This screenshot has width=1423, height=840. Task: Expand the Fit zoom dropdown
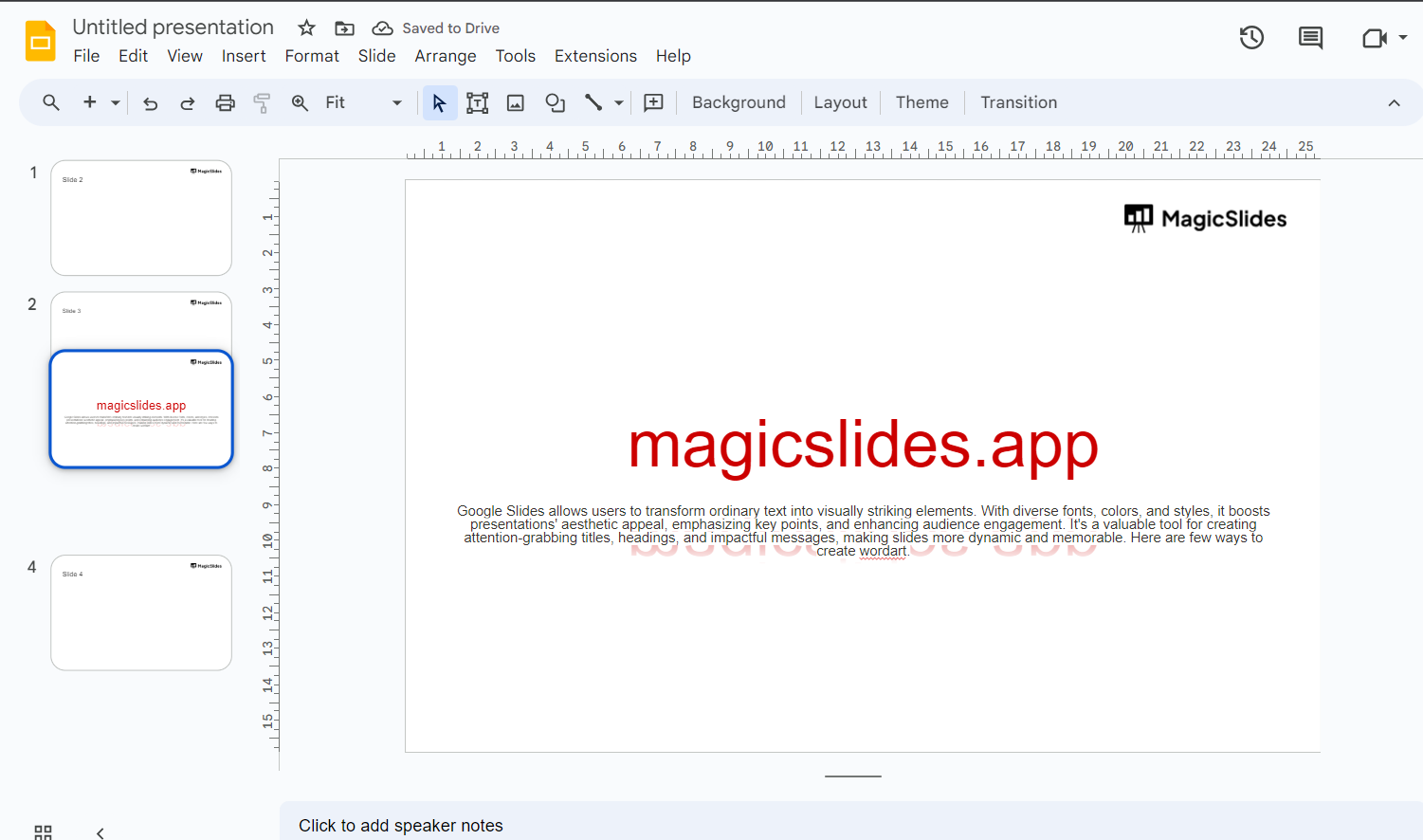(396, 103)
